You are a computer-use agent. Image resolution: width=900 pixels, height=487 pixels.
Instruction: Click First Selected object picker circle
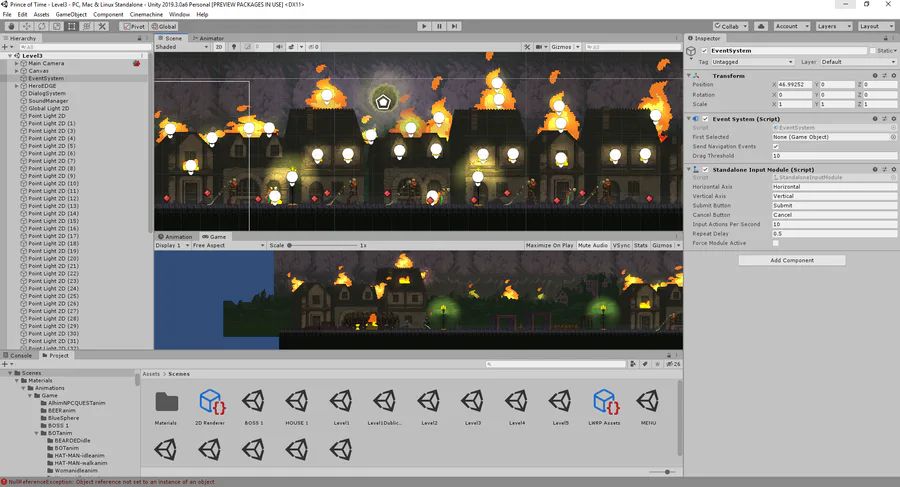pos(893,137)
